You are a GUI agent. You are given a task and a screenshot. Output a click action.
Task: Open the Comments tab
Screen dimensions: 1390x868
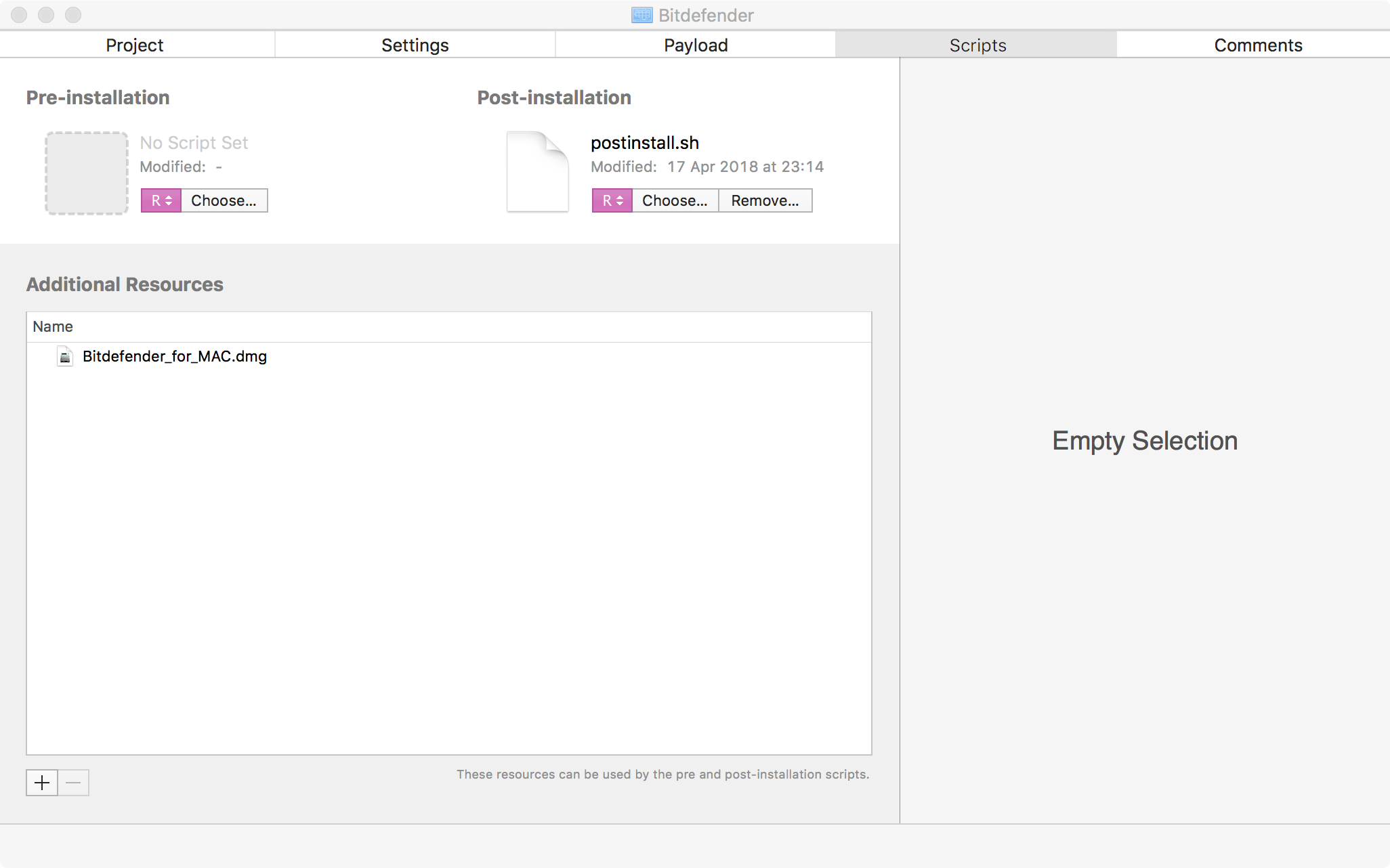pos(1257,45)
